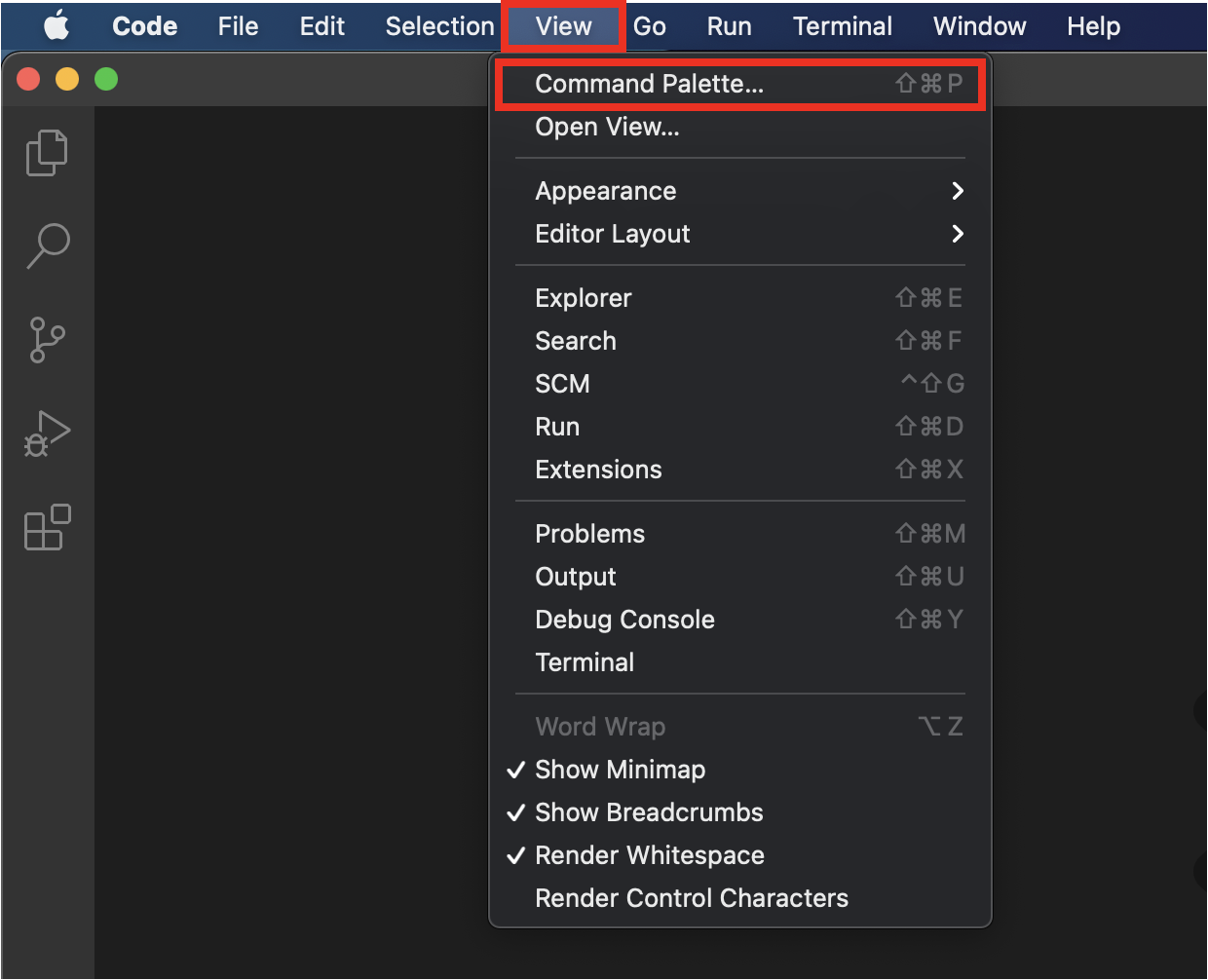
Task: Toggle the Word Wrap entry
Action: (739, 727)
